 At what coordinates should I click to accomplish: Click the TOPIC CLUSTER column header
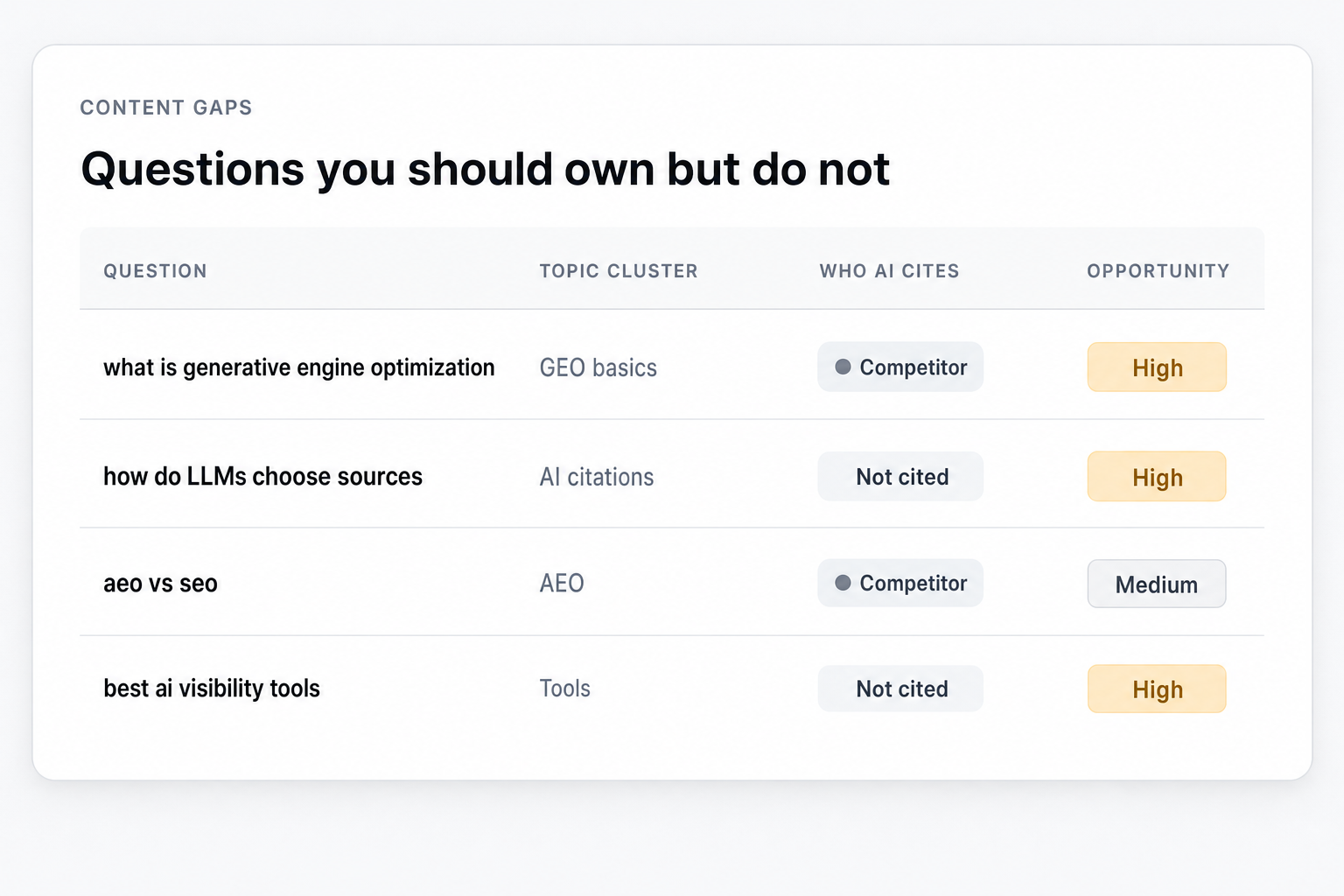(619, 271)
